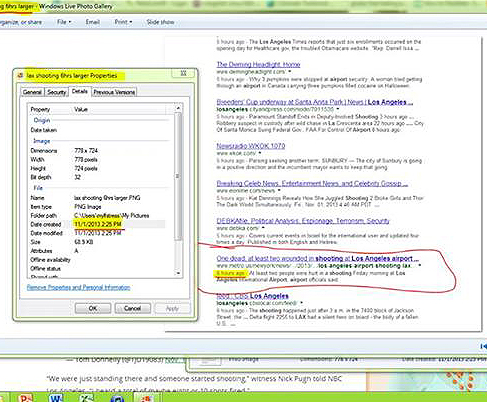This screenshot has height=402, width=487.
Task: Click the properties list scroll-up arrow
Action: point(178,108)
